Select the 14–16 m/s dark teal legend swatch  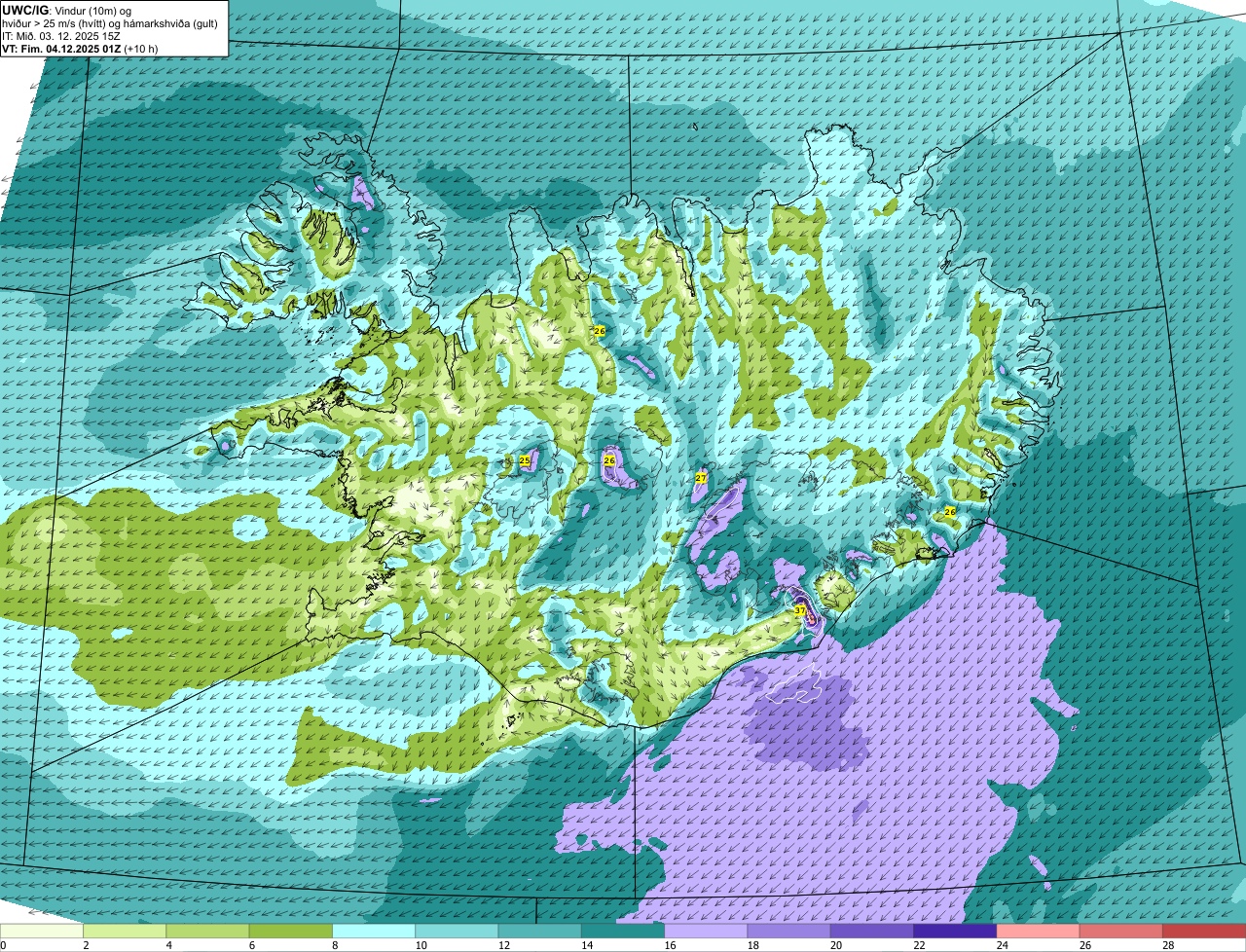623,931
